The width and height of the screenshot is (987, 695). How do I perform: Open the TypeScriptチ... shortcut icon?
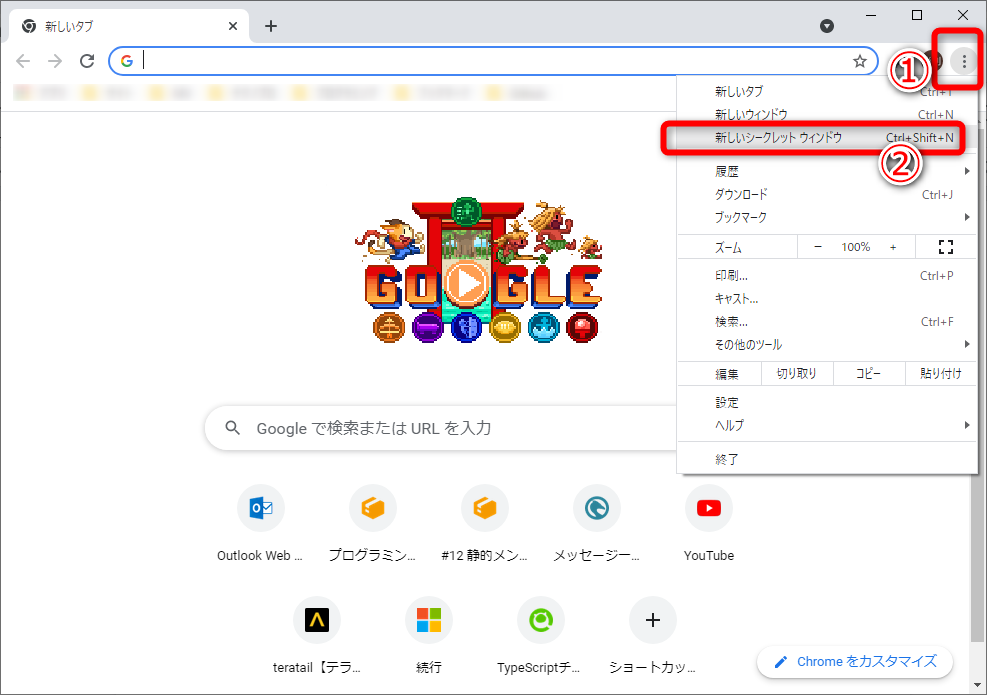click(541, 619)
